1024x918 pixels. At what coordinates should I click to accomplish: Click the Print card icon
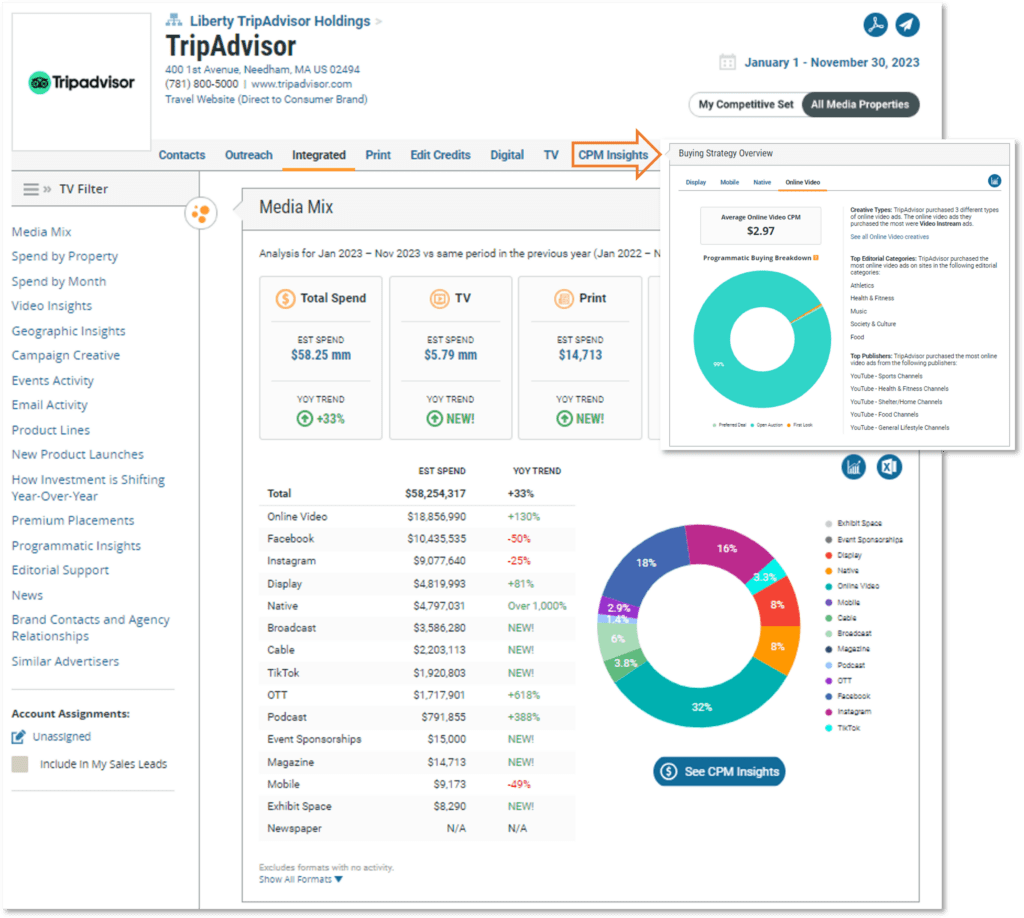[x=564, y=298]
